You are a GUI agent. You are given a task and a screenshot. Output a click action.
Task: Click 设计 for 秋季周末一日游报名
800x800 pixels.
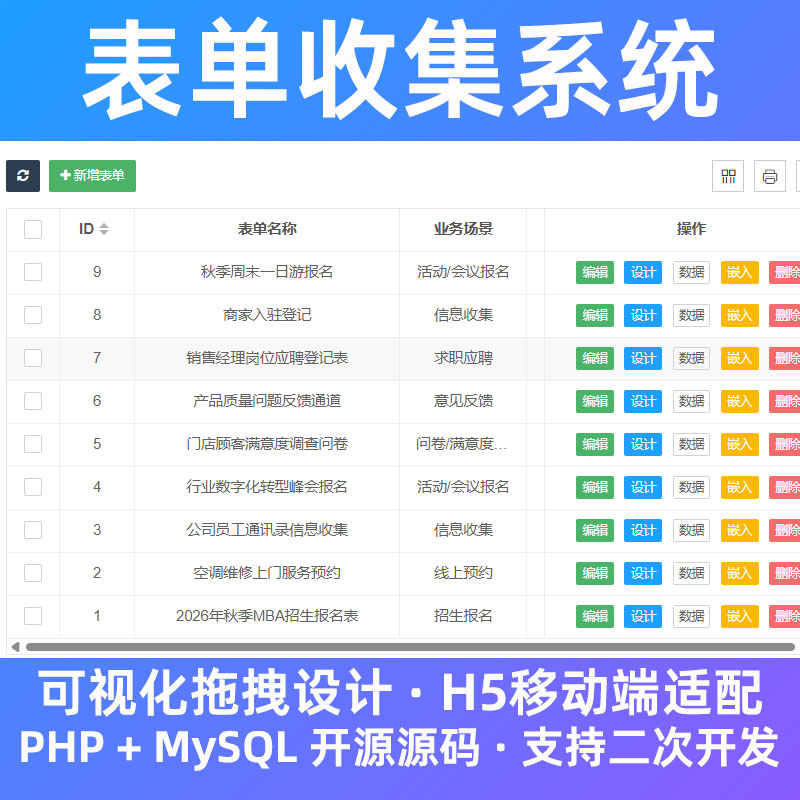tap(643, 272)
